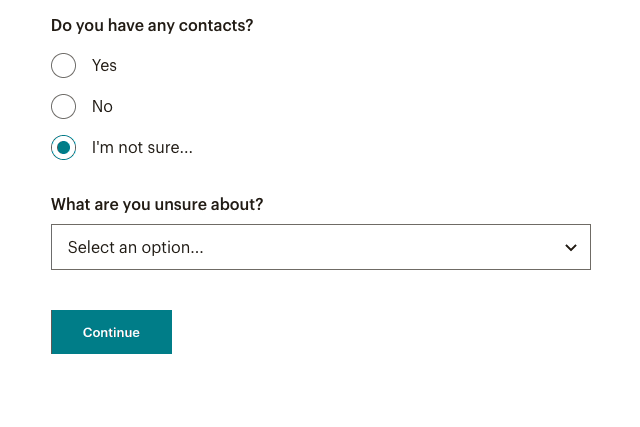Click the "What are you unsure about?" label
This screenshot has height=427, width=640.
click(x=157, y=204)
